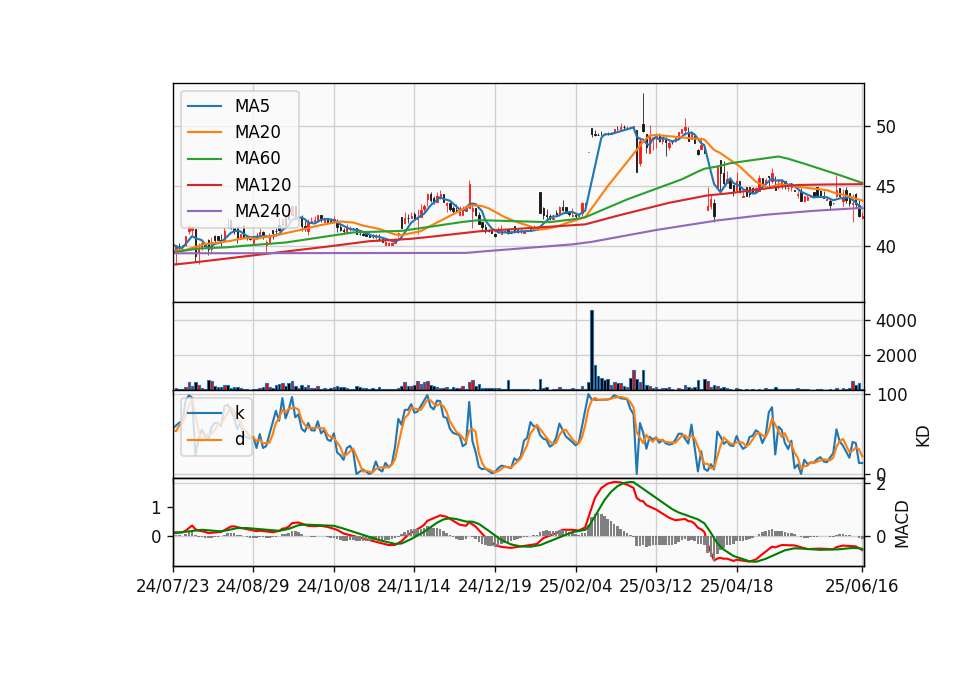
Task: Click the MACD red line peak
Action: pyautogui.click(x=615, y=482)
